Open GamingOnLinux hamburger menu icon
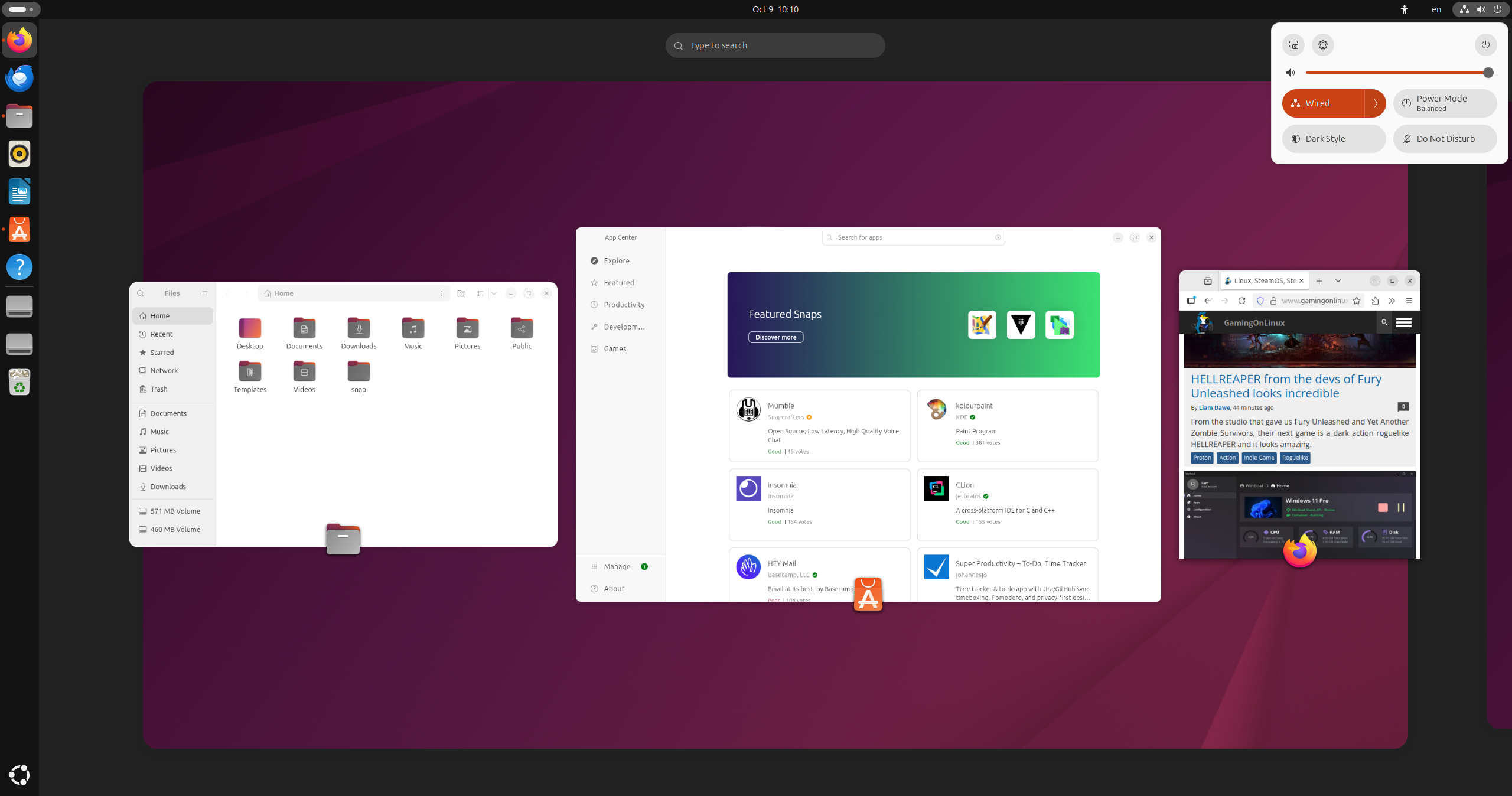The image size is (1512, 796). [x=1403, y=322]
